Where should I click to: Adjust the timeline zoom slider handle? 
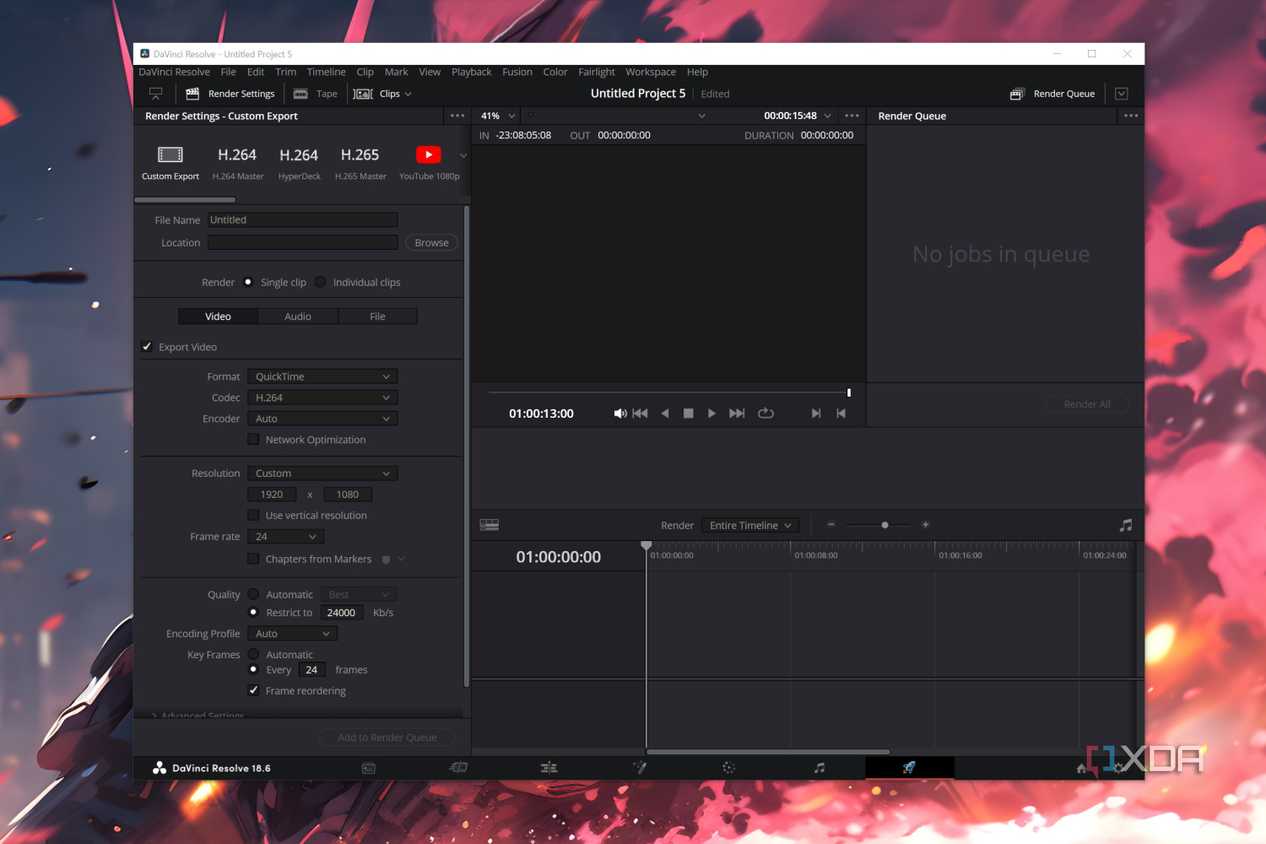tap(885, 525)
